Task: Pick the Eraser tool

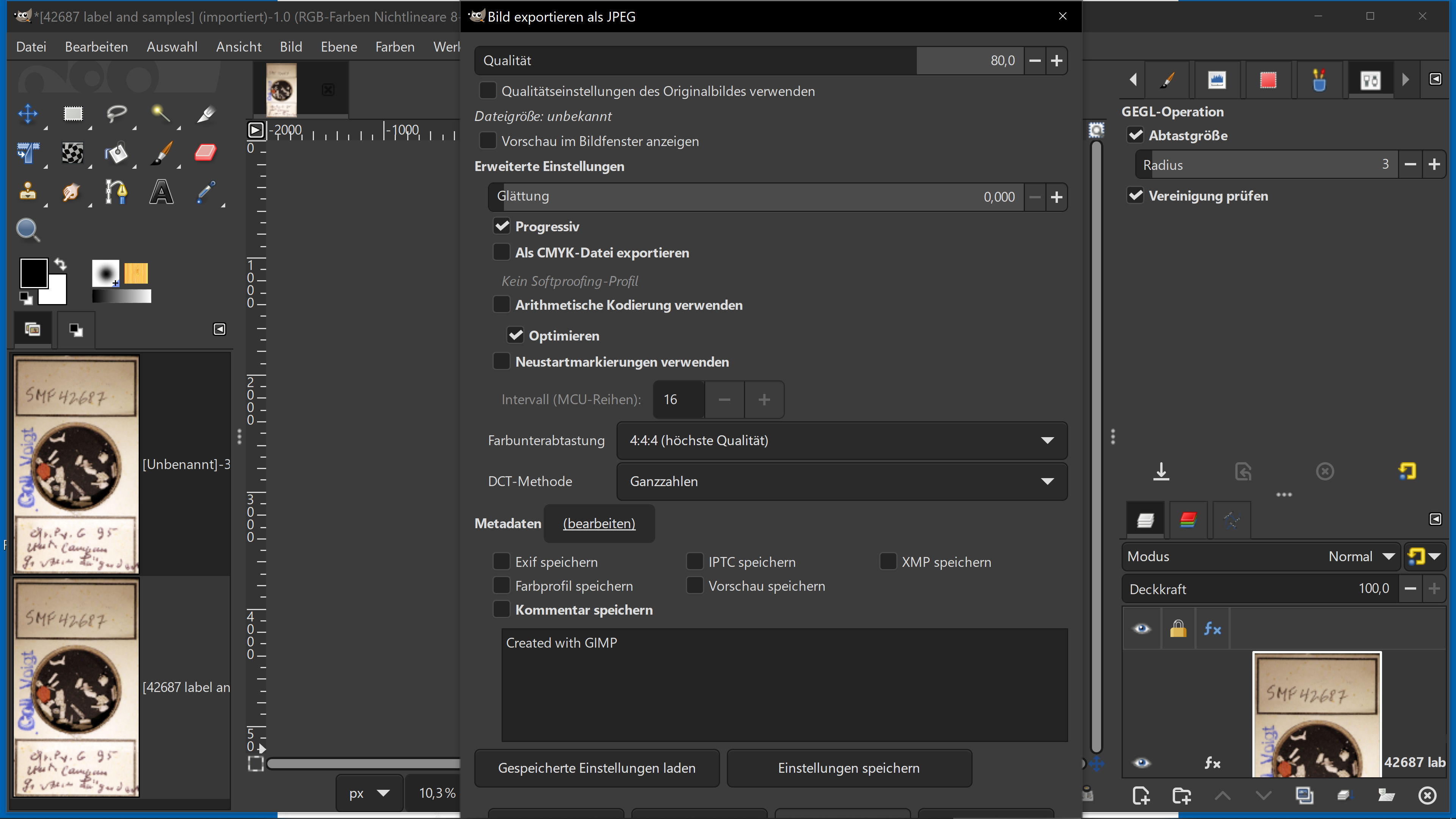Action: [205, 152]
